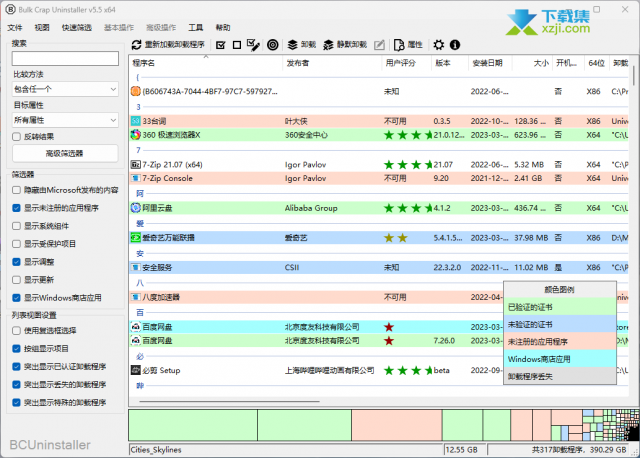Sort by the 用户评分 column header
Image resolution: width=640 pixels, height=458 pixels.
406,63
